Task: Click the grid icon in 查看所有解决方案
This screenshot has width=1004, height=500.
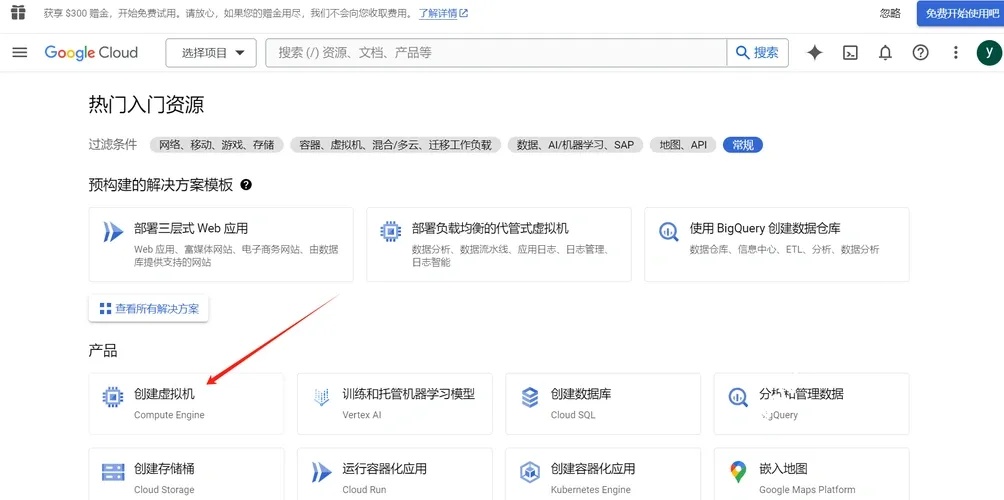Action: point(106,309)
